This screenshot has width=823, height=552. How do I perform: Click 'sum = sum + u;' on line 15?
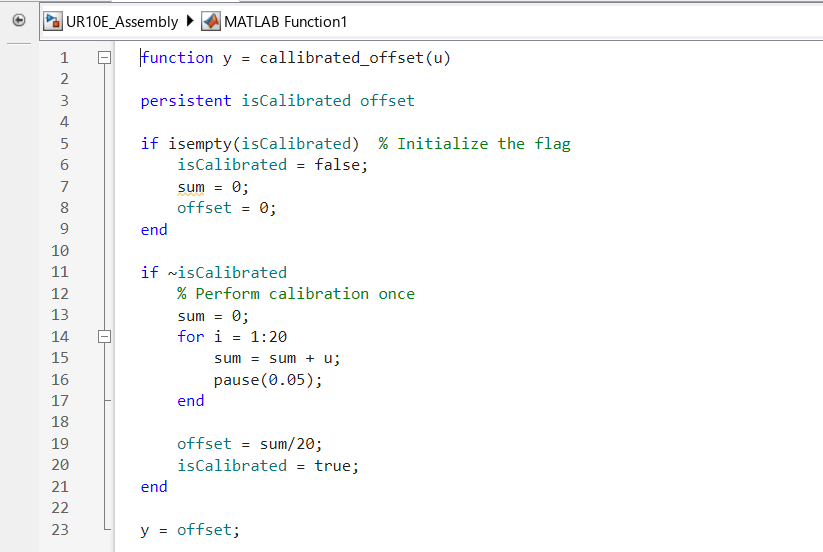pos(277,358)
